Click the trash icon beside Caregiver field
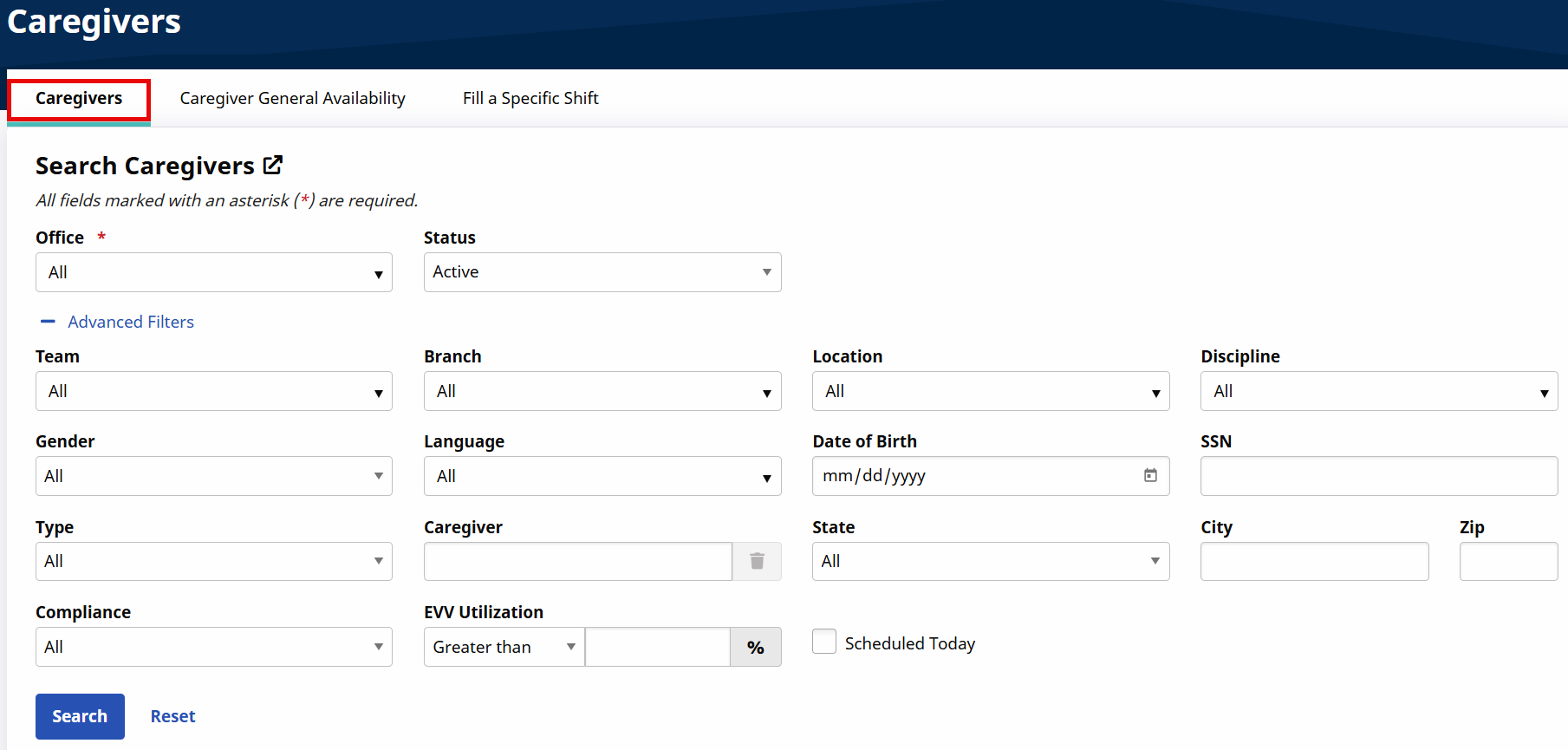The image size is (1568, 750). 757,561
